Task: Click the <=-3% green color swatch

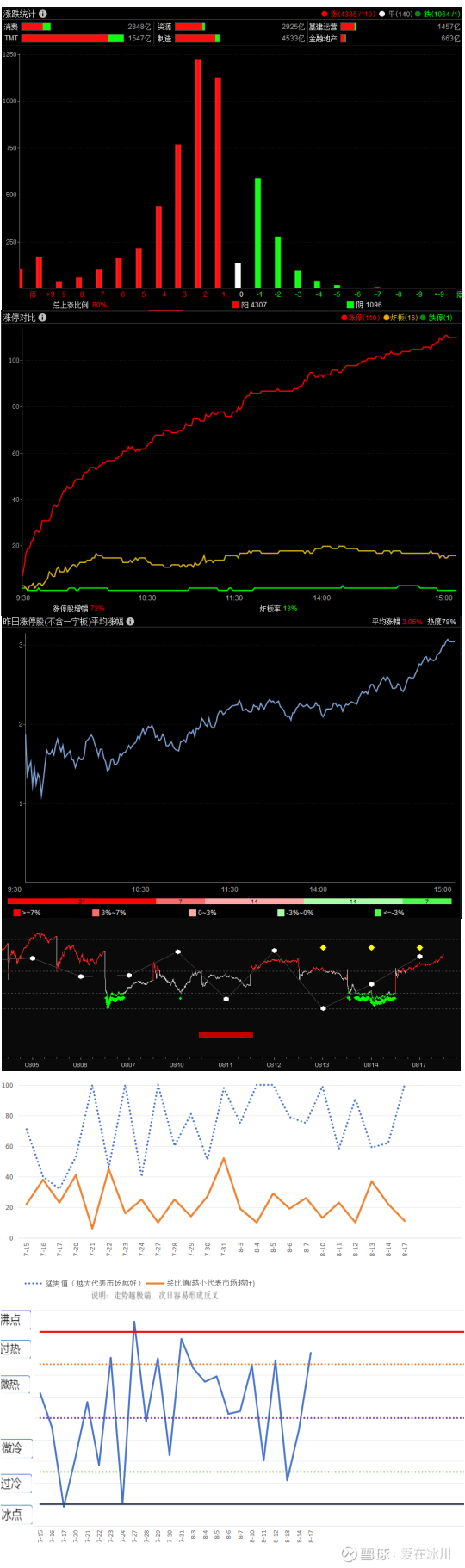Action: click(378, 913)
